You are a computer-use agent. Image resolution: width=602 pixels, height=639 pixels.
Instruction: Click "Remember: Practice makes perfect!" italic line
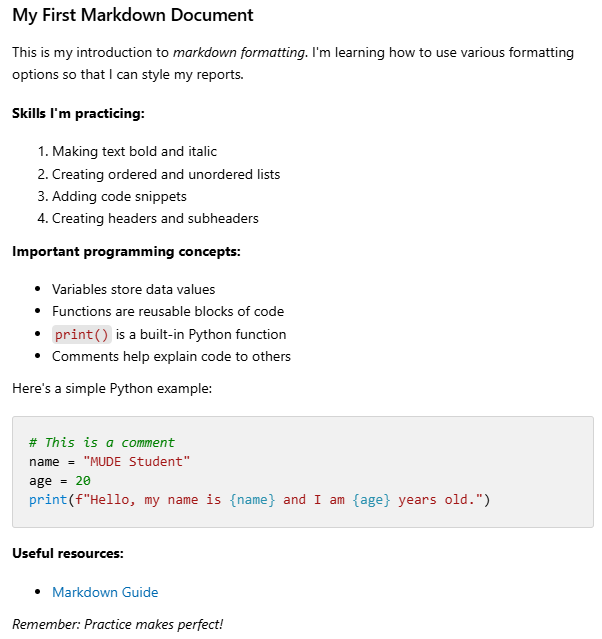tap(118, 624)
